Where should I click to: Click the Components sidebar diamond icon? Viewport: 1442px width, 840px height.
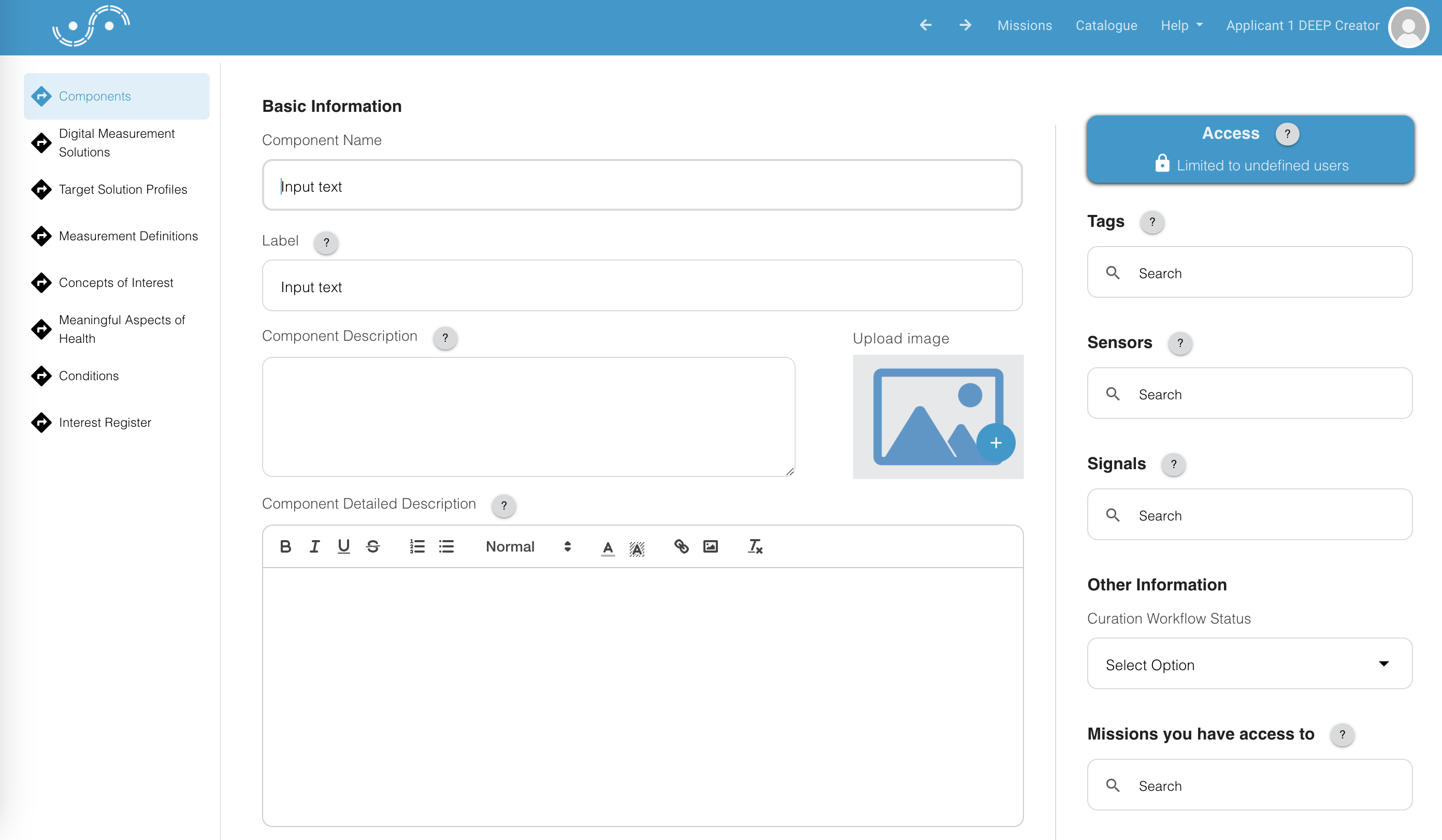click(41, 96)
